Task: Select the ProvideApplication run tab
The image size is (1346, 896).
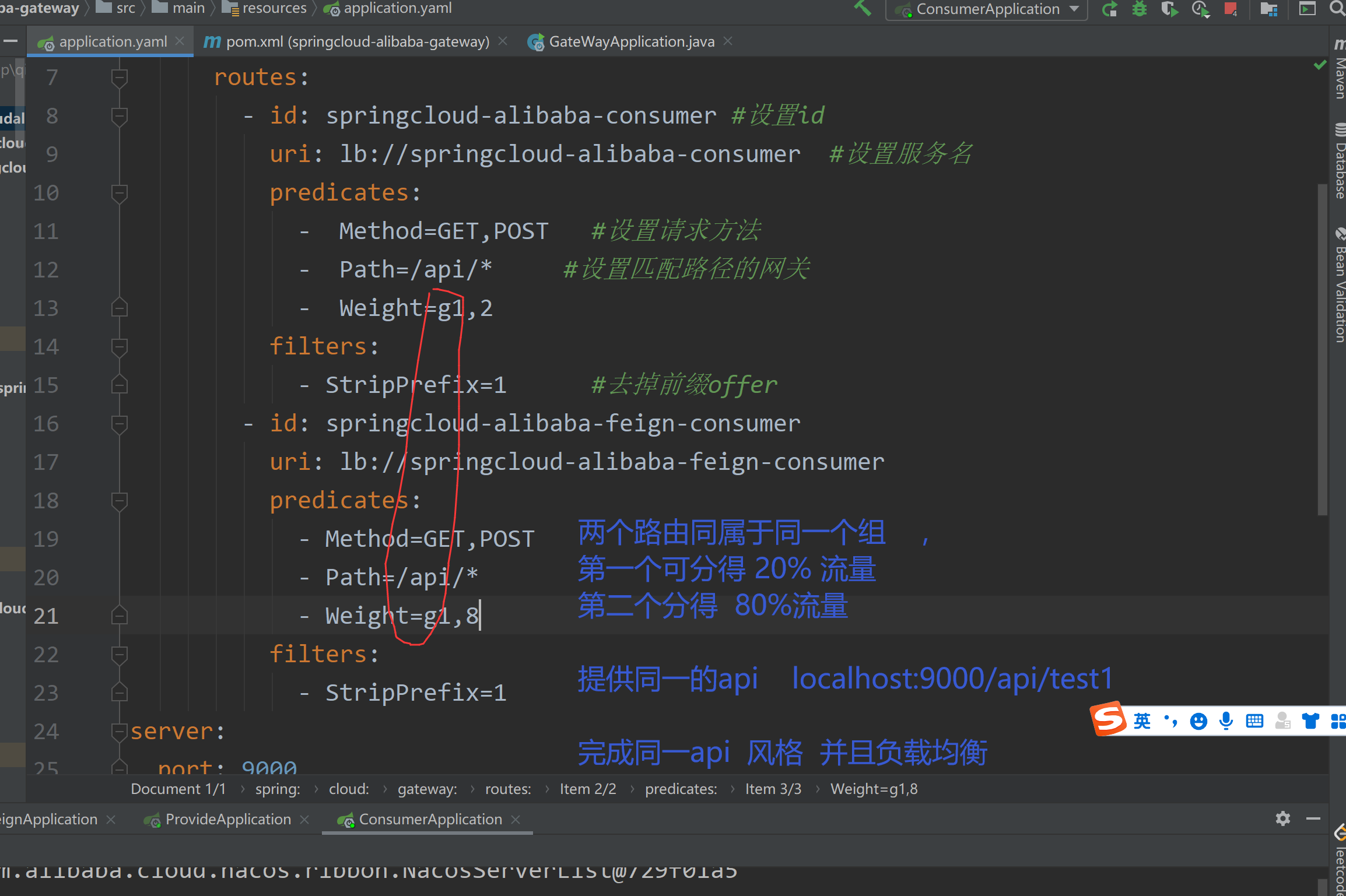Action: 227,820
